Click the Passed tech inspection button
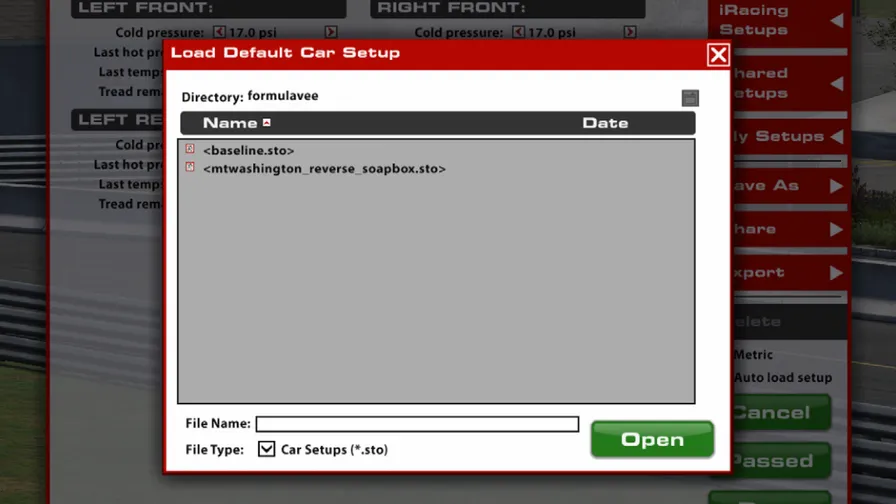Image resolution: width=896 pixels, height=504 pixels. 781,460
